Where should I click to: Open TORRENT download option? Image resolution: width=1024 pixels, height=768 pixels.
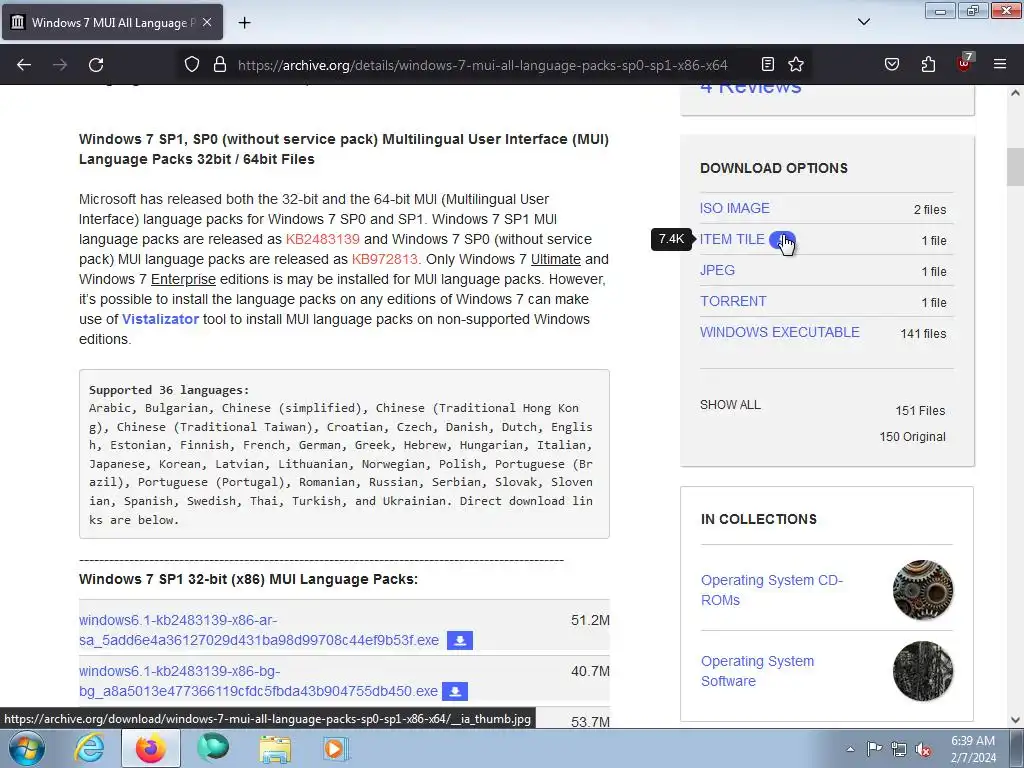pyautogui.click(x=733, y=301)
